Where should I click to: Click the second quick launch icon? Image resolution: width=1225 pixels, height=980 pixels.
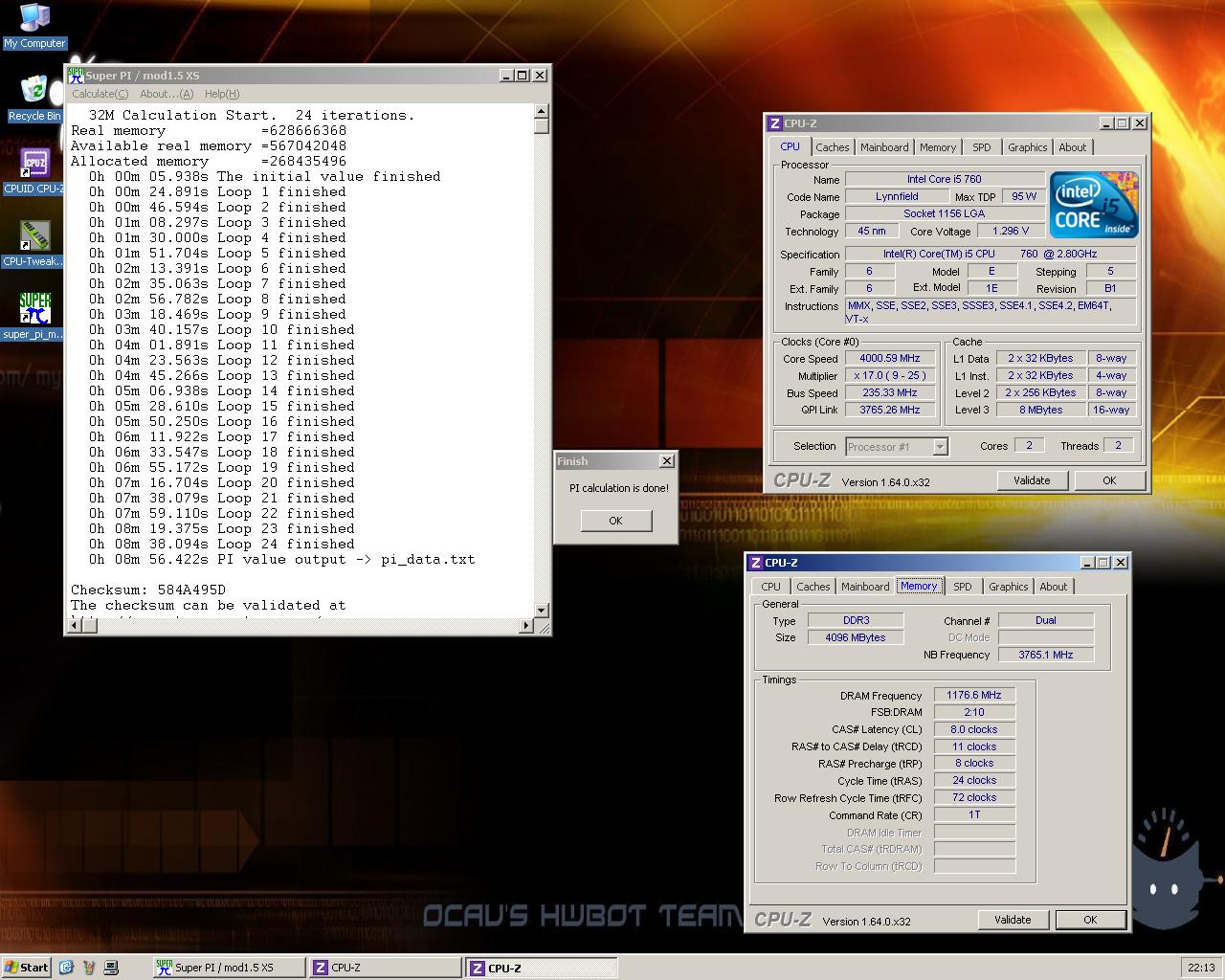[89, 968]
